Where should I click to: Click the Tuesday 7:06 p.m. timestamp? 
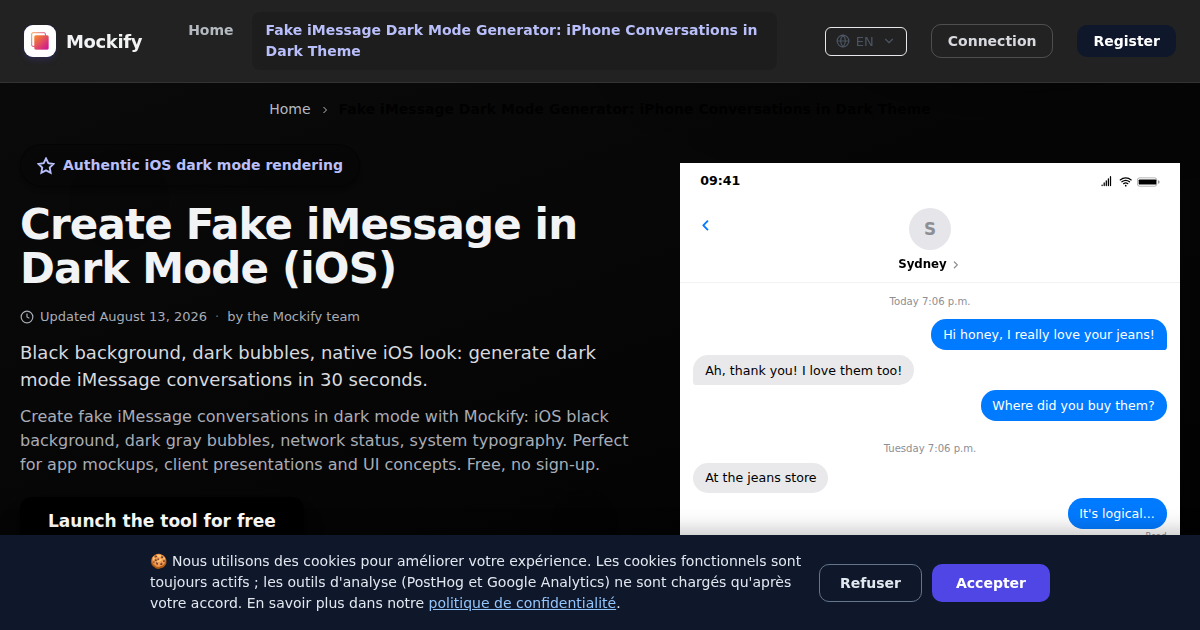pyautogui.click(x=930, y=448)
